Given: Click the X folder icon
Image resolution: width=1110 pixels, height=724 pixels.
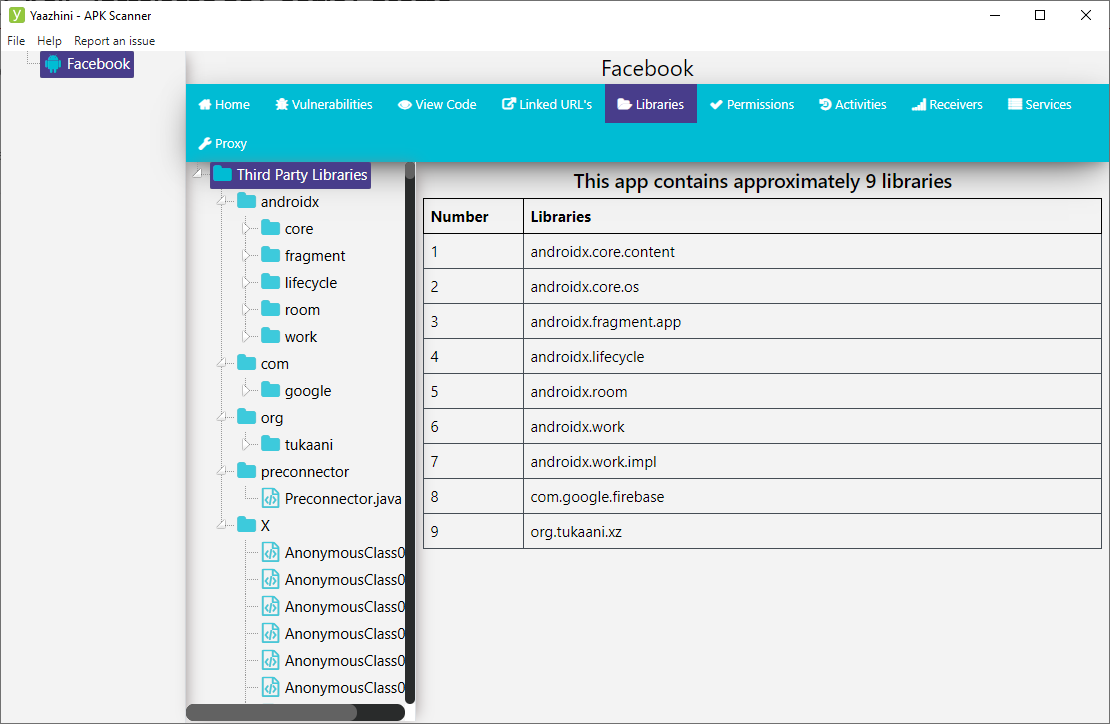Looking at the screenshot, I should click(x=246, y=524).
